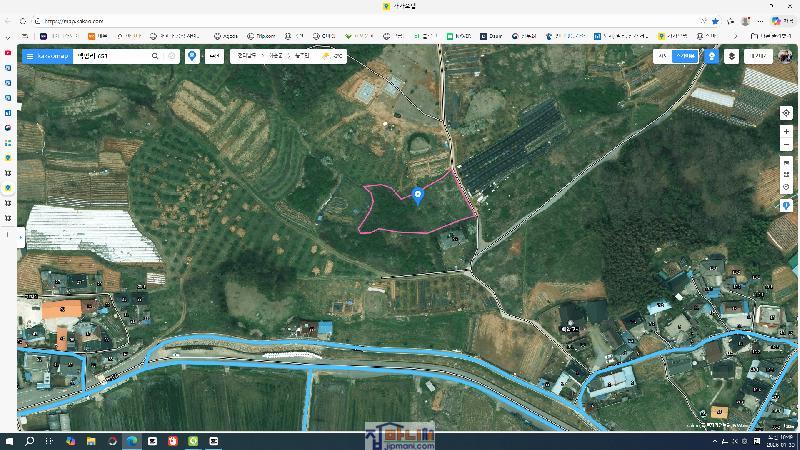The width and height of the screenshot is (800, 450).
Task: Open Windows Start menu on taskbar
Action: (x=10, y=441)
